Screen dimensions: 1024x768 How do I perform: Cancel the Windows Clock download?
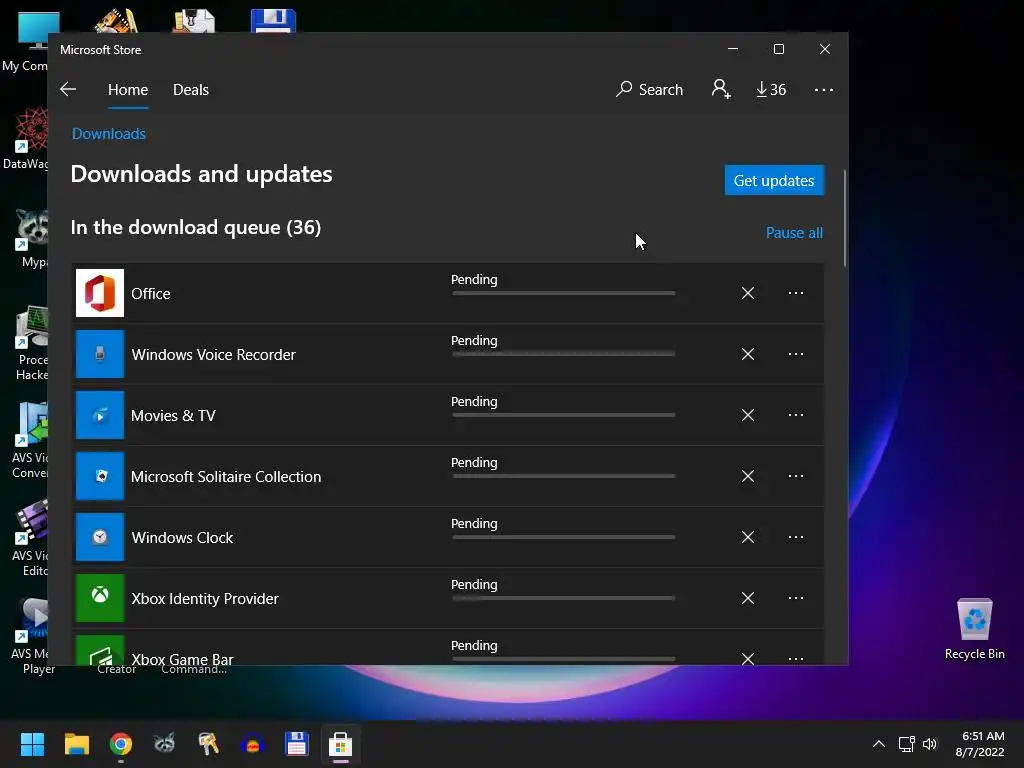[x=748, y=537]
